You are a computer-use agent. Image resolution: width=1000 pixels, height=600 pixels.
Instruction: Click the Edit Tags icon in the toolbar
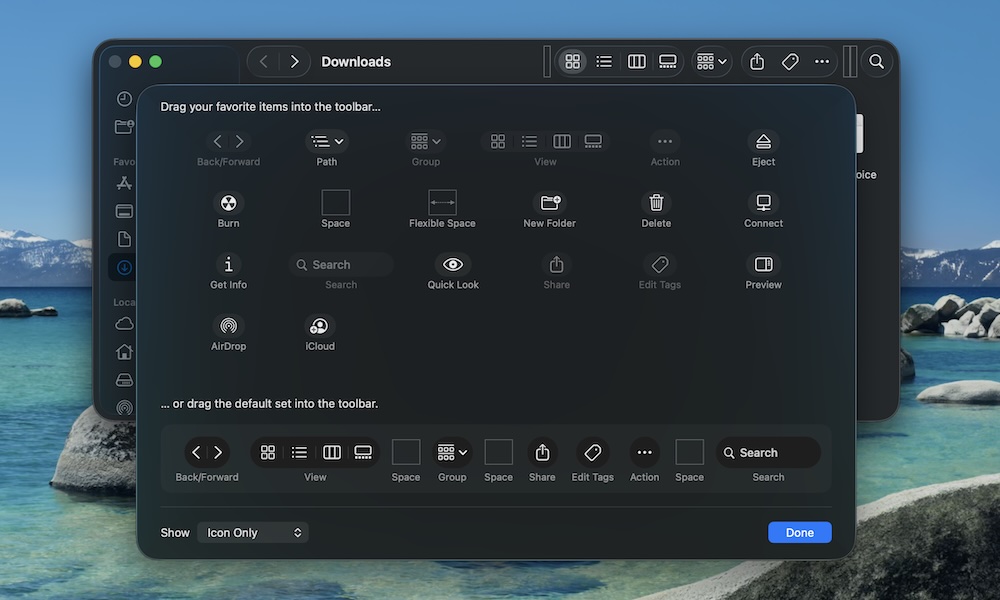(x=789, y=61)
